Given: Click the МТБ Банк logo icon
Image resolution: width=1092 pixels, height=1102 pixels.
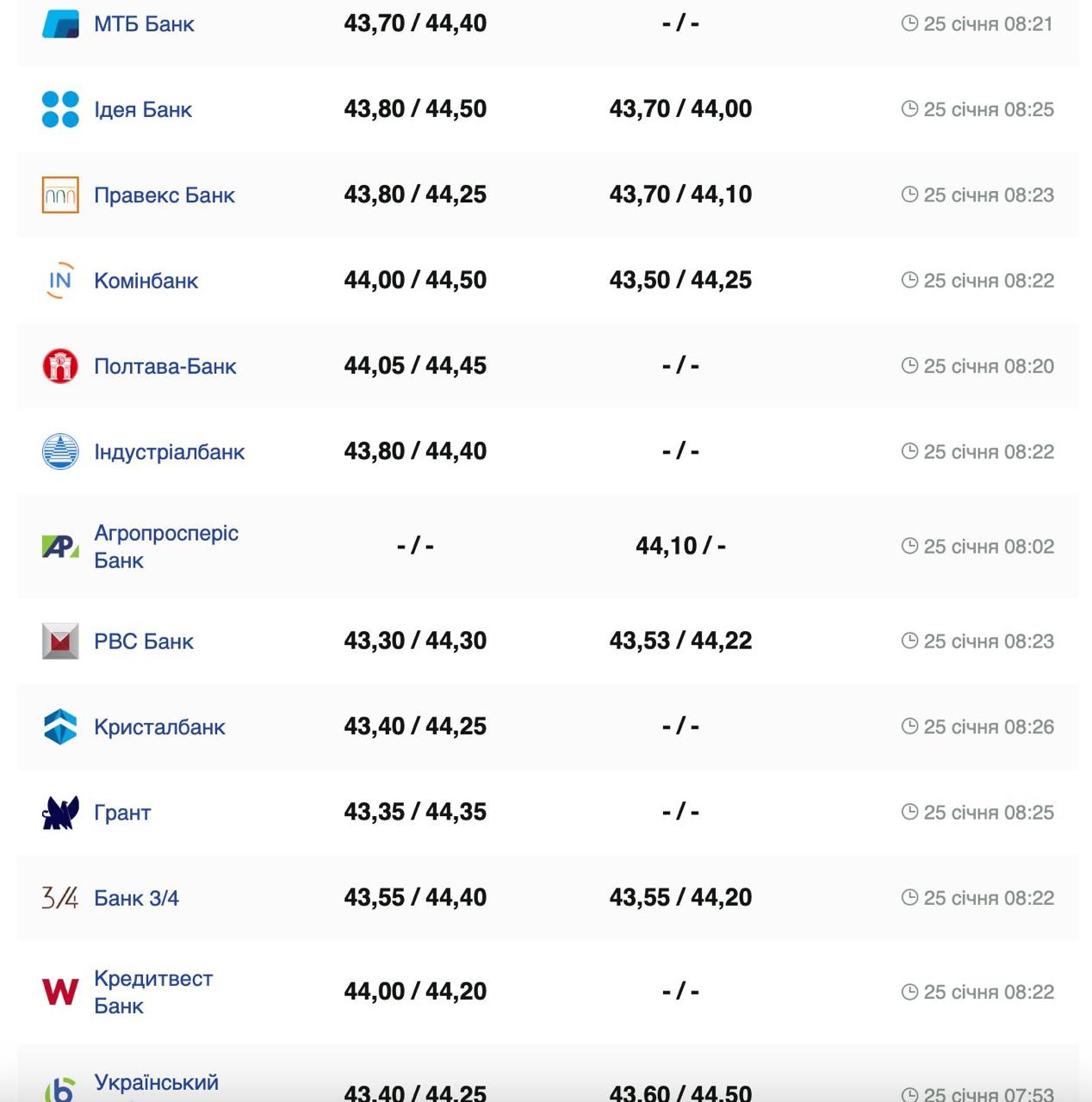Looking at the screenshot, I should pyautogui.click(x=60, y=24).
